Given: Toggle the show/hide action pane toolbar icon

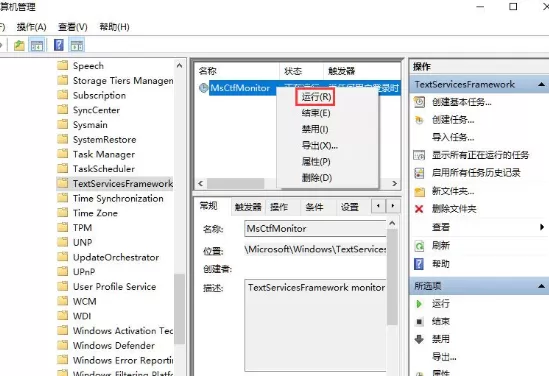Looking at the screenshot, I should click(77, 45).
